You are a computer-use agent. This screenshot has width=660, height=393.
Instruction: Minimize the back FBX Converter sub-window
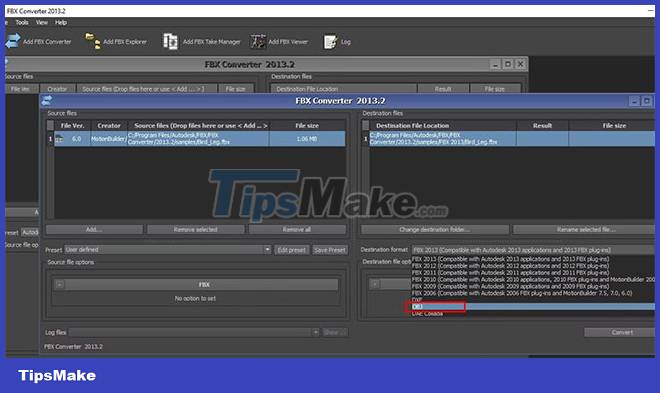coord(495,64)
